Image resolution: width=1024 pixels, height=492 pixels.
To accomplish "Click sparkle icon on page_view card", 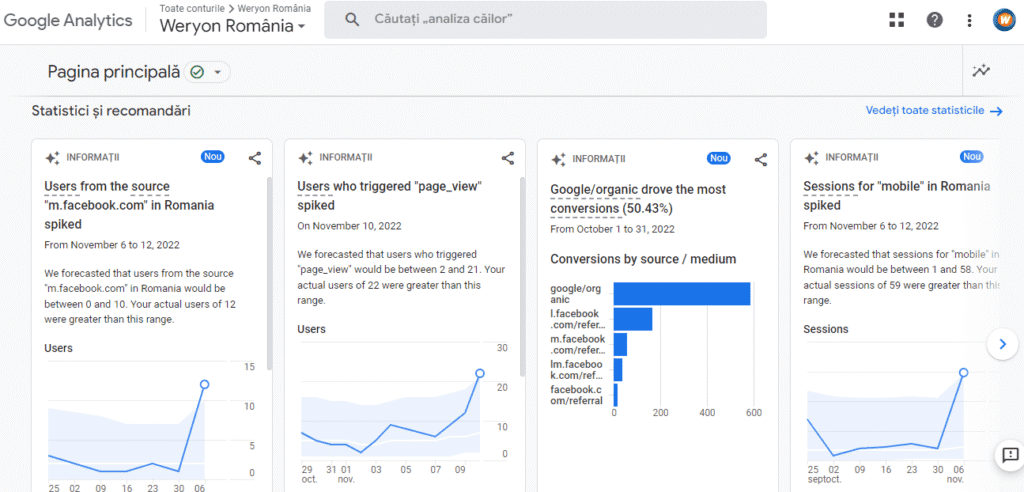I will click(x=305, y=158).
